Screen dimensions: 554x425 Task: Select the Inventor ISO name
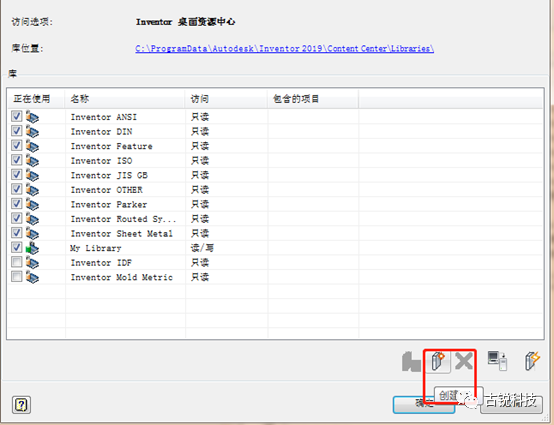coord(101,161)
